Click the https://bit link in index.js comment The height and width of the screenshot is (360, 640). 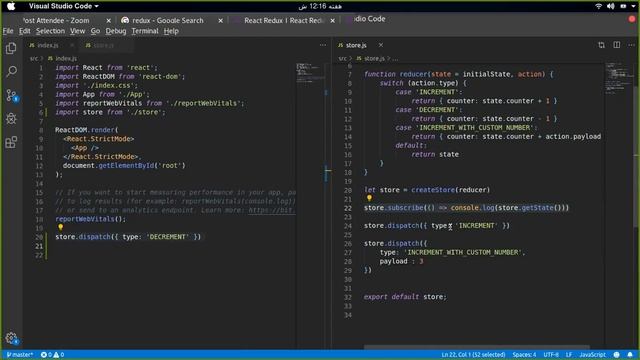pos(271,210)
